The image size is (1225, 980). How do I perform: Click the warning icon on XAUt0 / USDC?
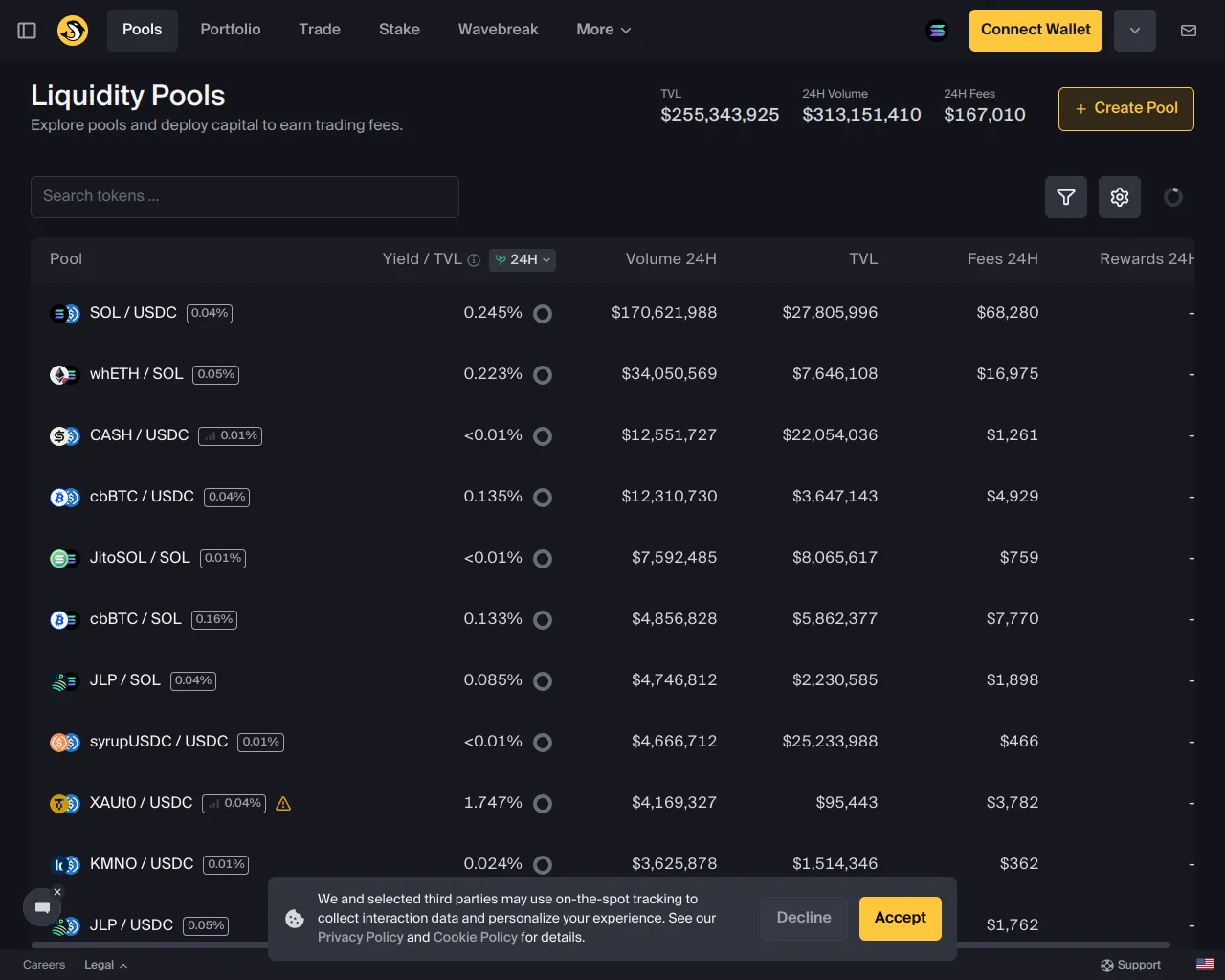click(283, 804)
